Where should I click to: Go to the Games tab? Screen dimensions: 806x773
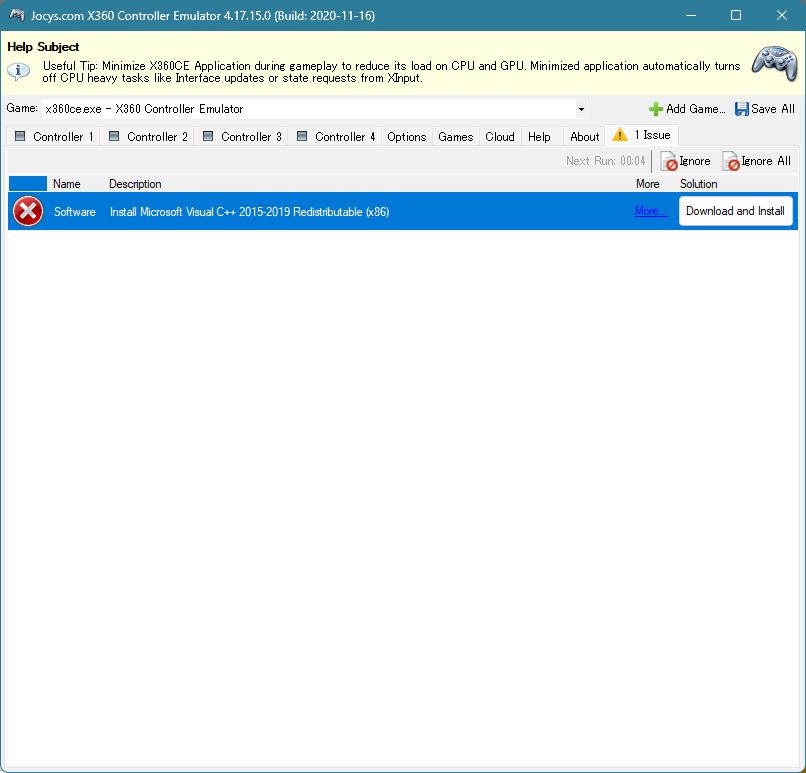[456, 137]
